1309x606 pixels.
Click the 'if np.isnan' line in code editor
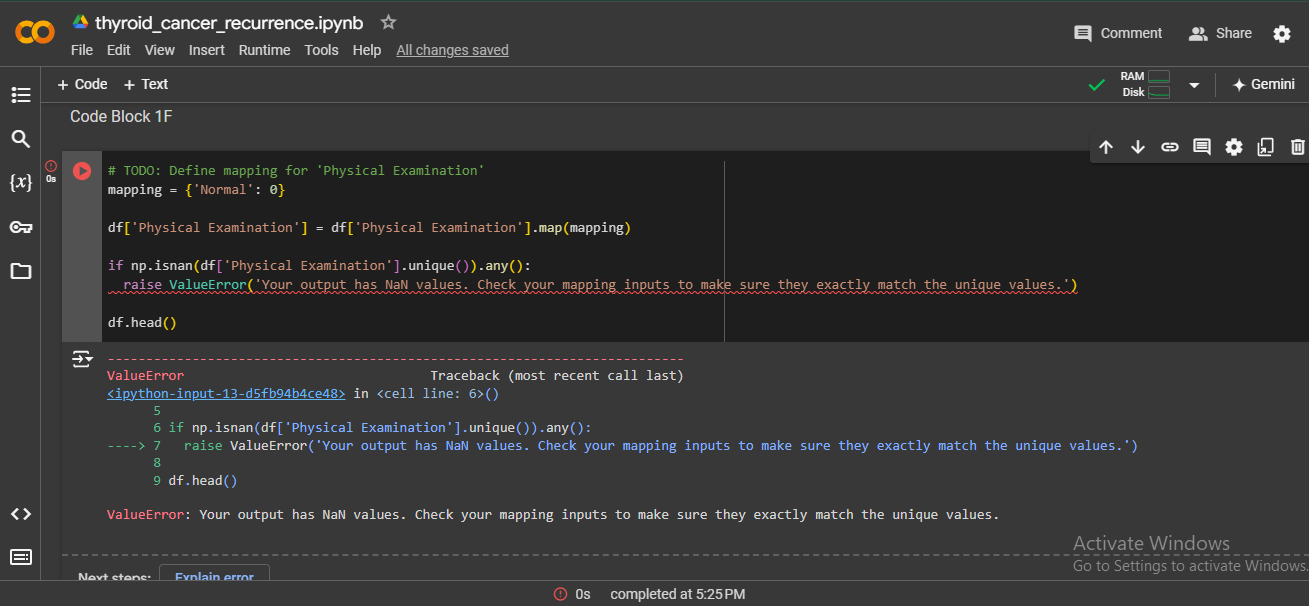(x=320, y=266)
